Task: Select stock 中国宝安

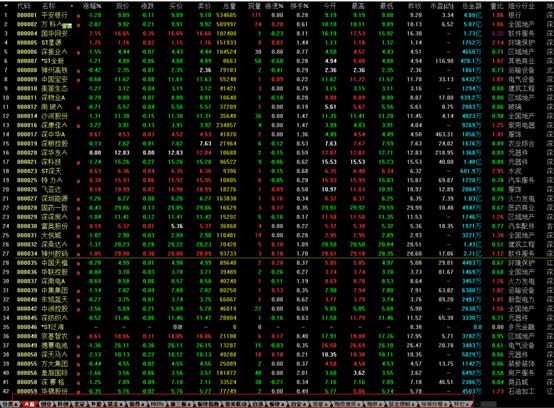Action: pyautogui.click(x=54, y=79)
